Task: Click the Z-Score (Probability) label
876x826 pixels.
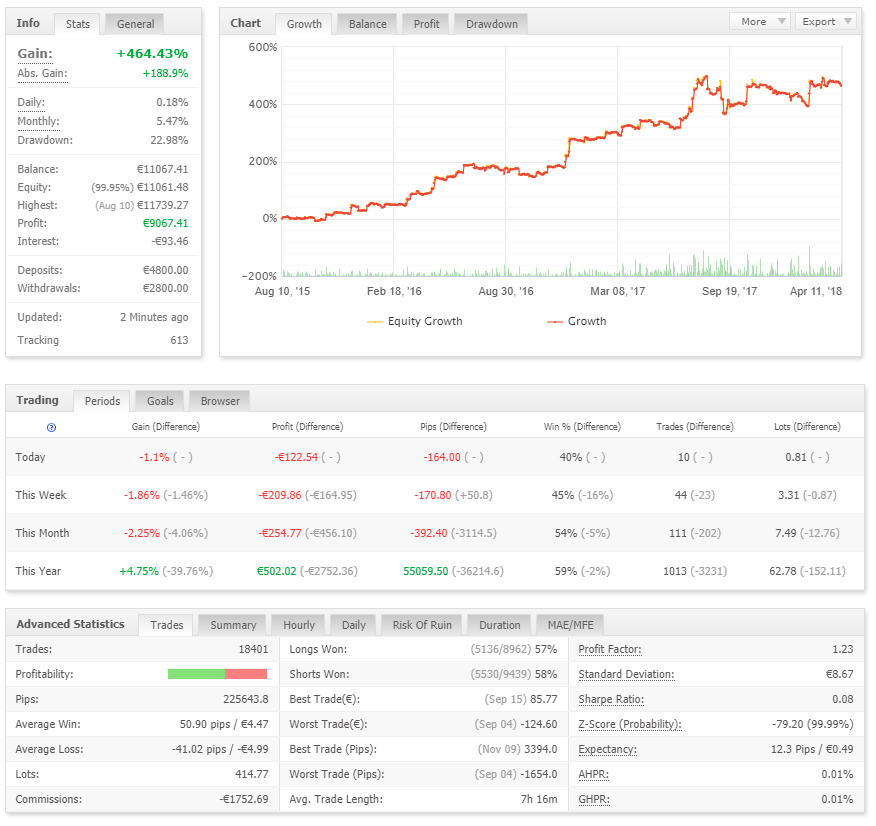Action: (x=630, y=724)
